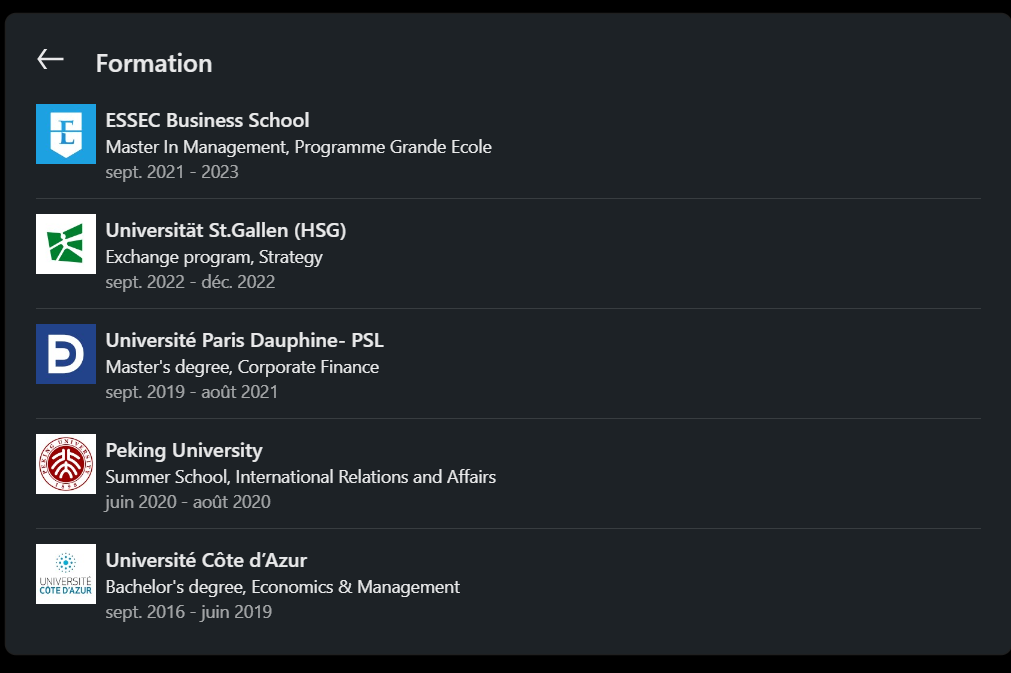This screenshot has width=1011, height=673.
Task: Click the juin 2020 - août 2020 dates
Action: 188,502
